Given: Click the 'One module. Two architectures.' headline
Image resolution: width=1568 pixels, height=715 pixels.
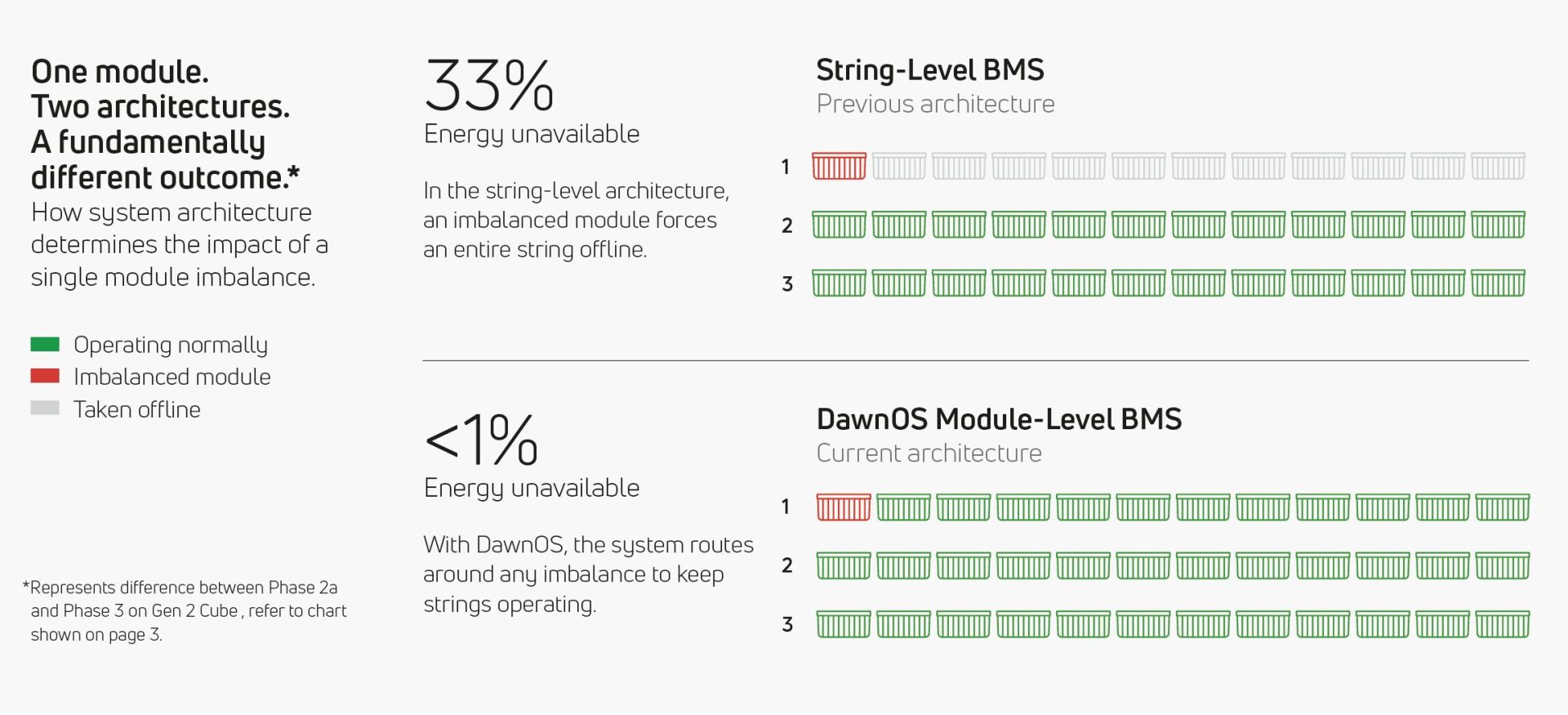Looking at the screenshot, I should [161, 90].
